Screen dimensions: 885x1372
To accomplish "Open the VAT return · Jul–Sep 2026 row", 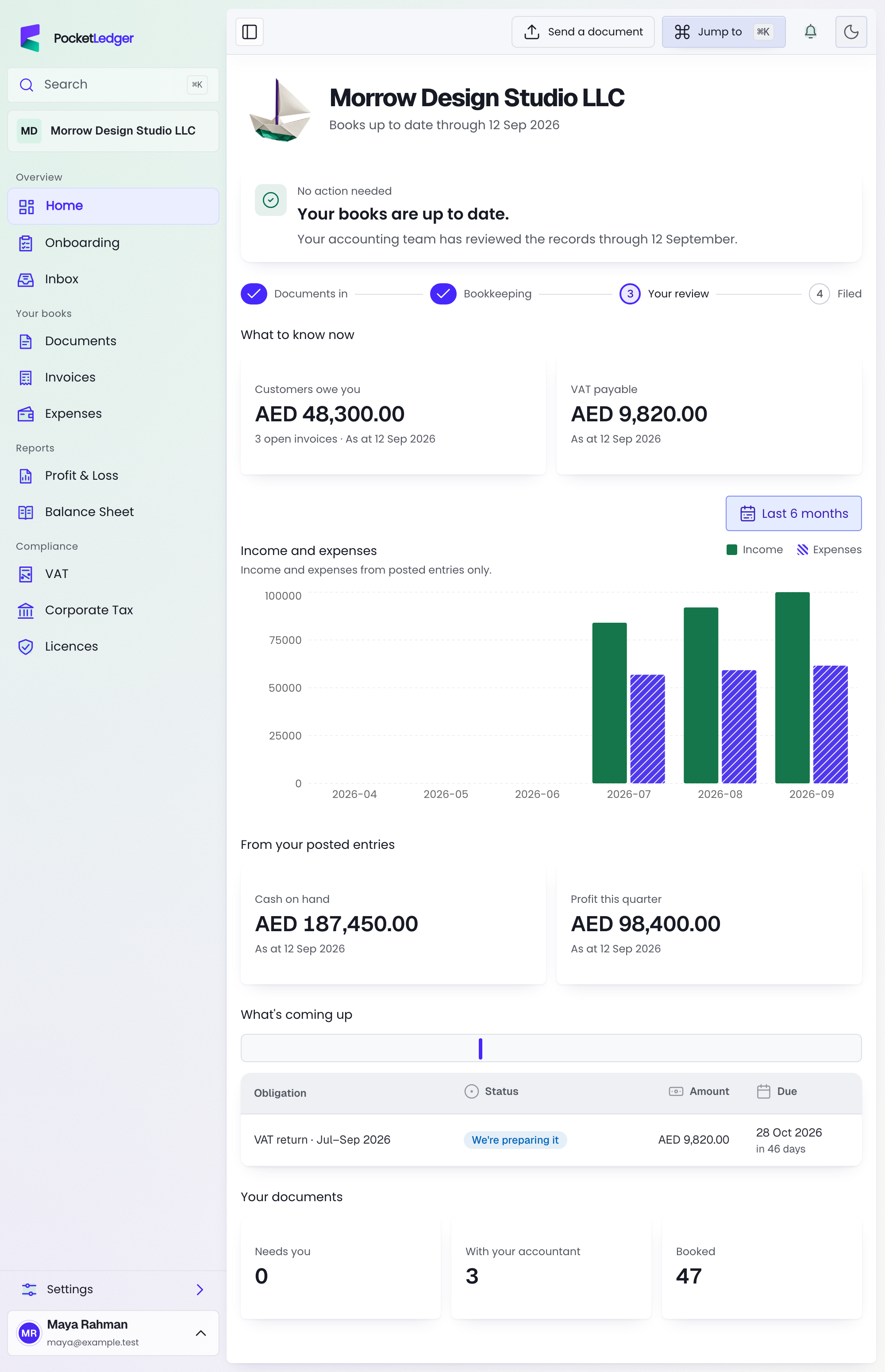I will coord(551,1141).
